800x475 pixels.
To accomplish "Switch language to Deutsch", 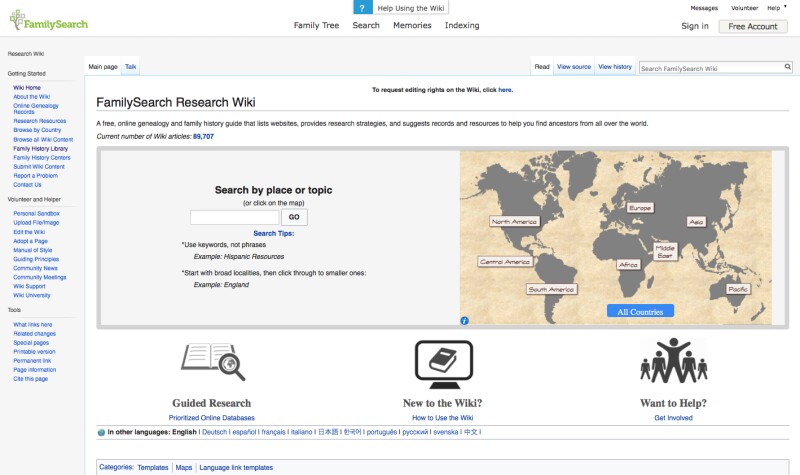I will point(214,432).
